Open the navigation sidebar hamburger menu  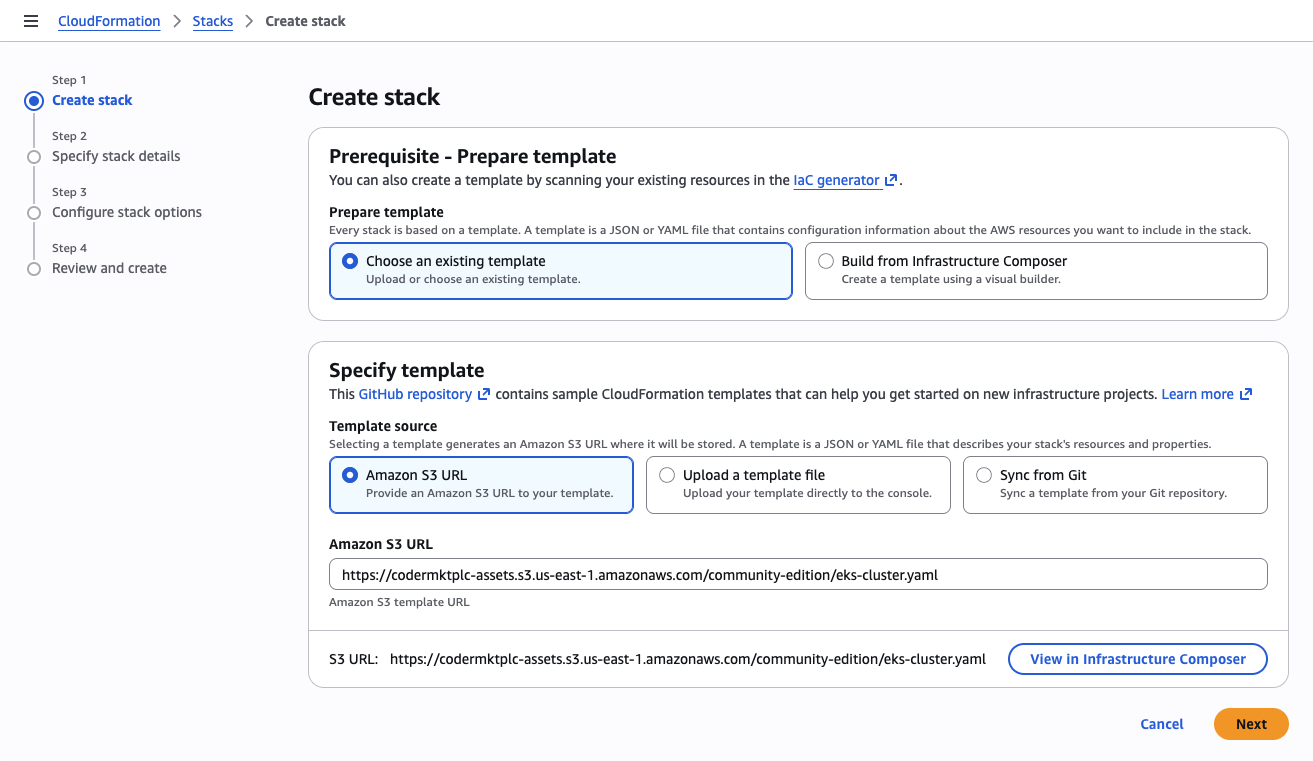pos(31,20)
